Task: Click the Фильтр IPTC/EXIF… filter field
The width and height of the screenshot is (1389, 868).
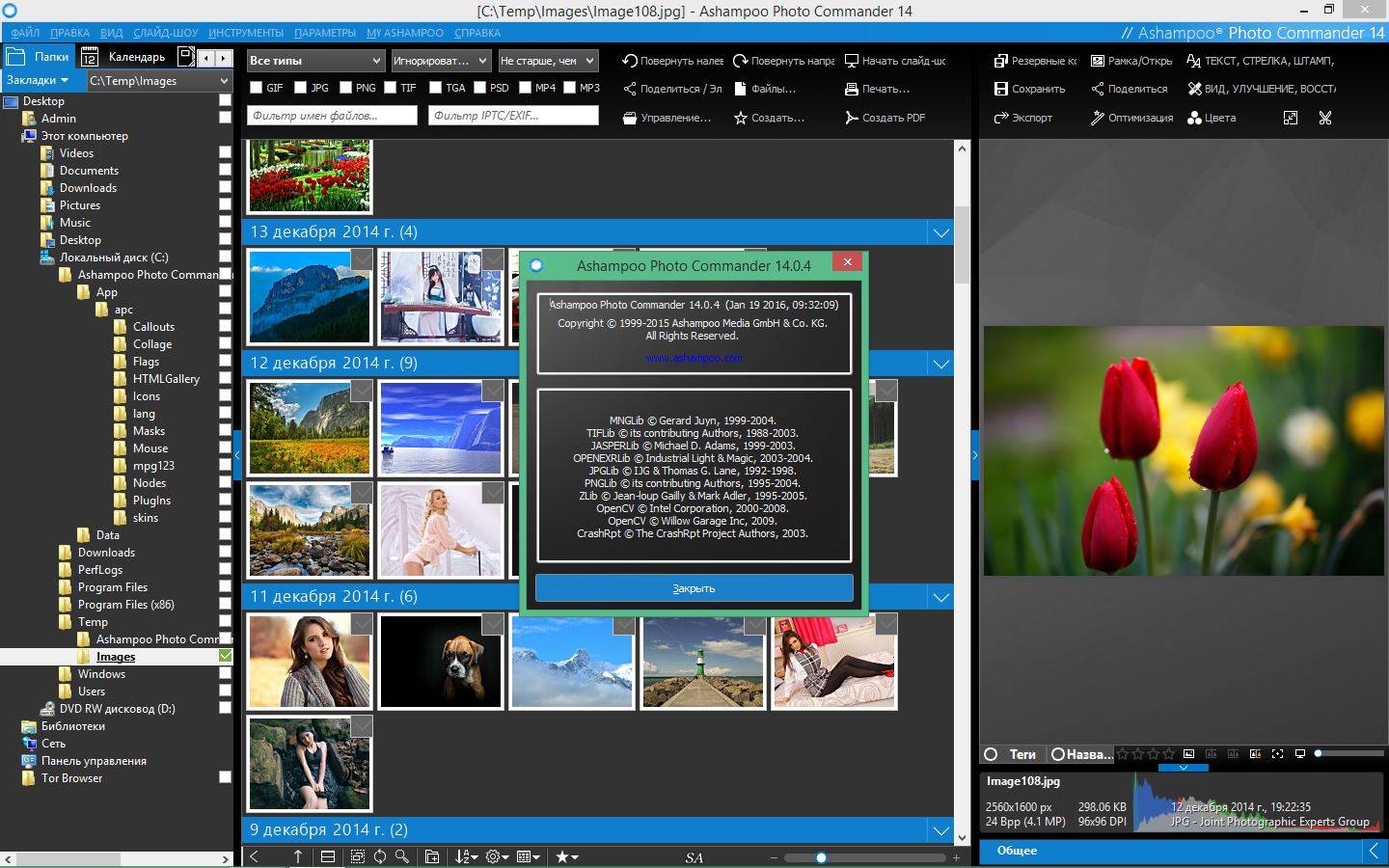Action: click(513, 116)
